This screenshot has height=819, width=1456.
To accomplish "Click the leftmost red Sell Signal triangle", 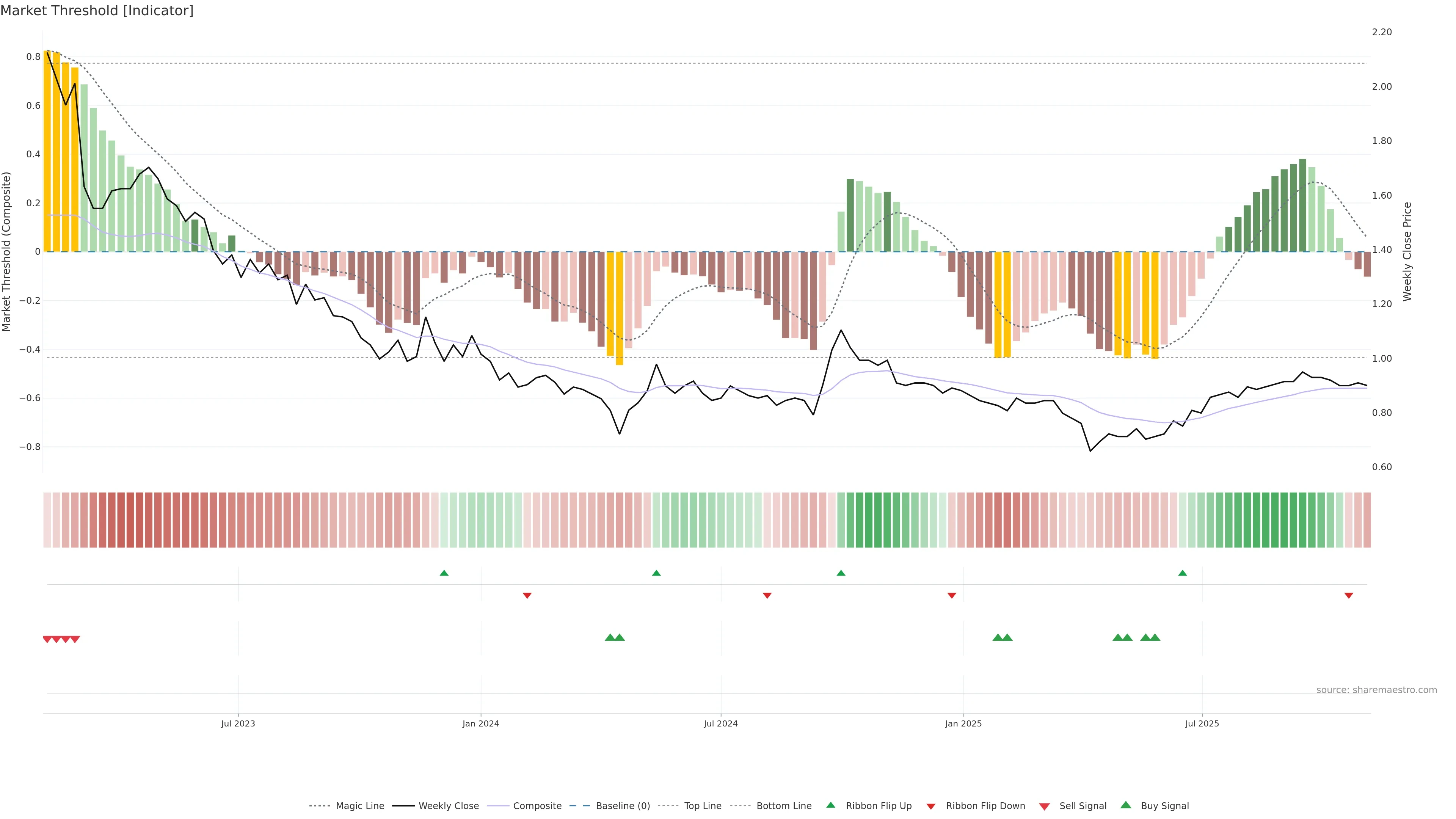I will (x=47, y=639).
